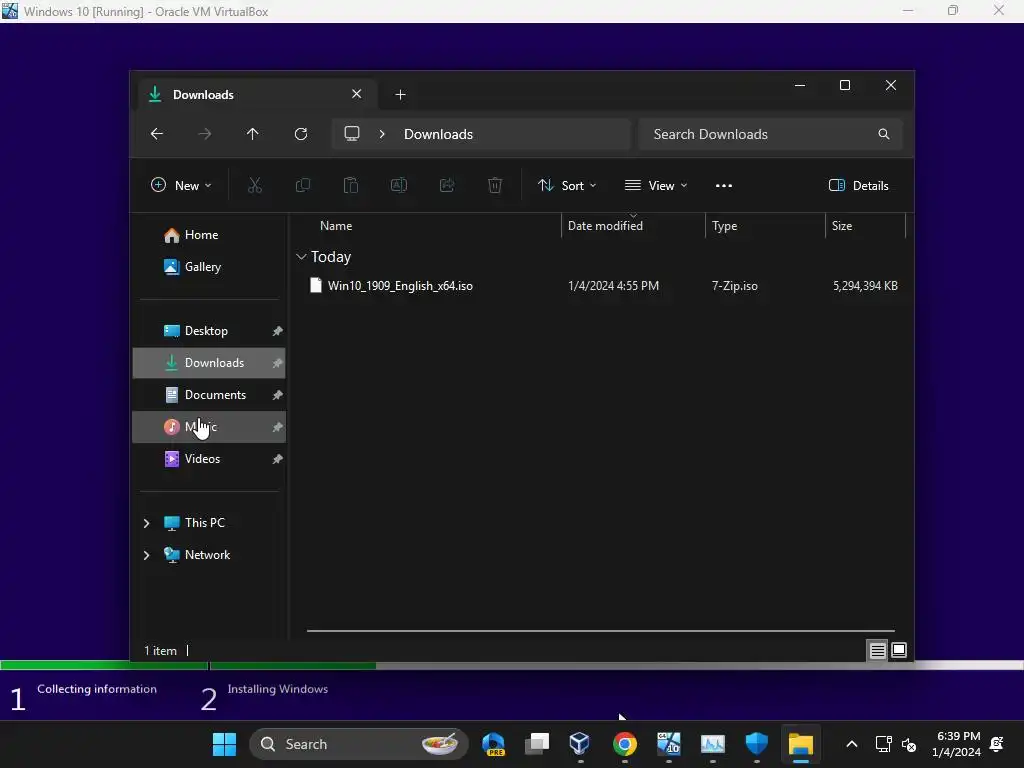Click Downloads in the address bar
Viewport: 1024px width, 768px height.
coord(438,134)
